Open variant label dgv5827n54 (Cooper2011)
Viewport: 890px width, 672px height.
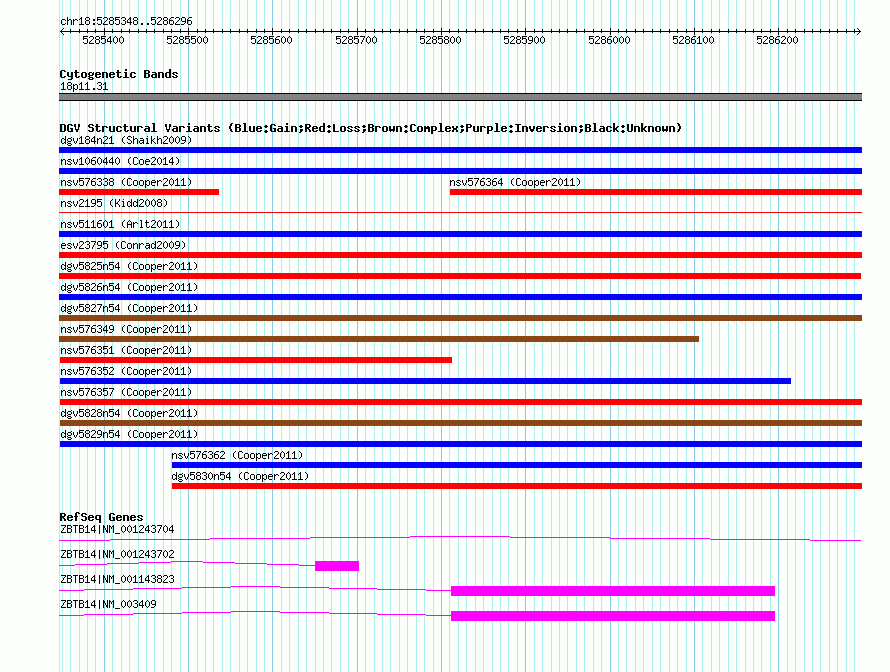(129, 308)
